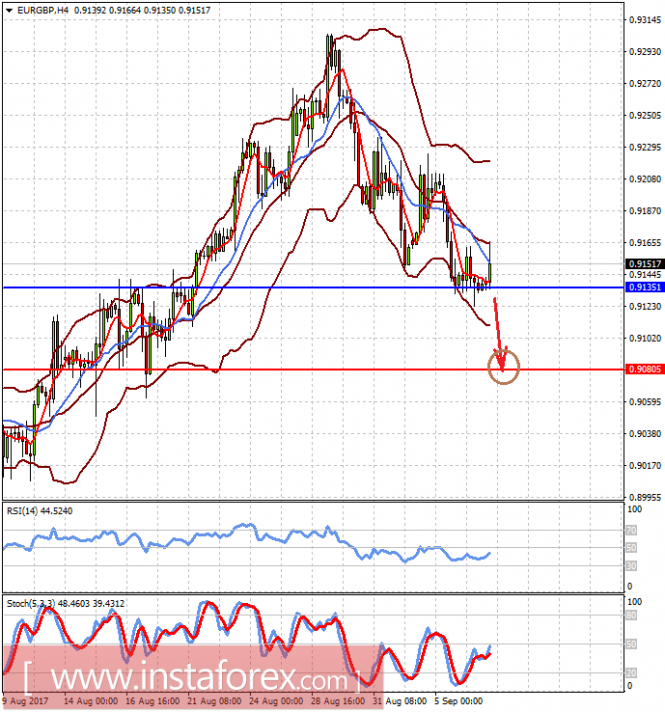Select the blue 0.91351 price level tag

click(645, 287)
